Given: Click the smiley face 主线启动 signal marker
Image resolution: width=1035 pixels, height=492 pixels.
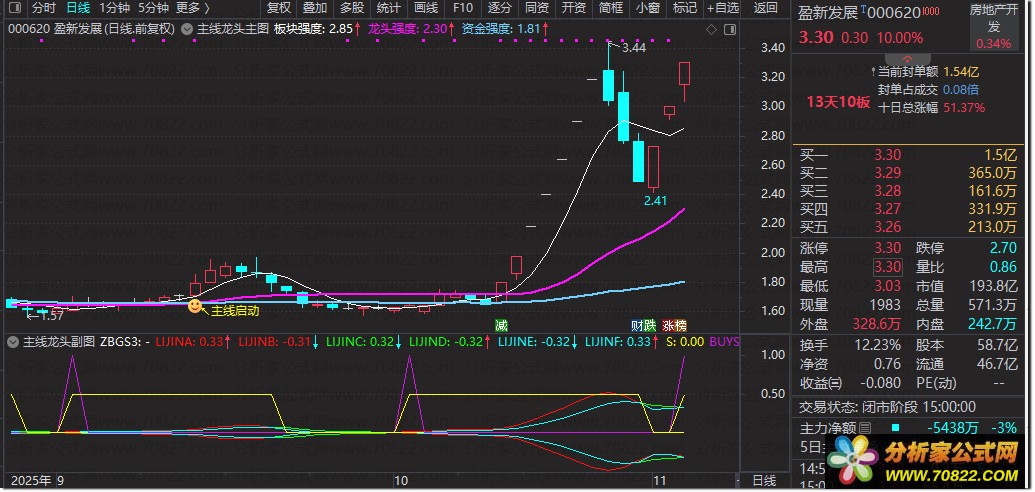Looking at the screenshot, I should (x=195, y=306).
